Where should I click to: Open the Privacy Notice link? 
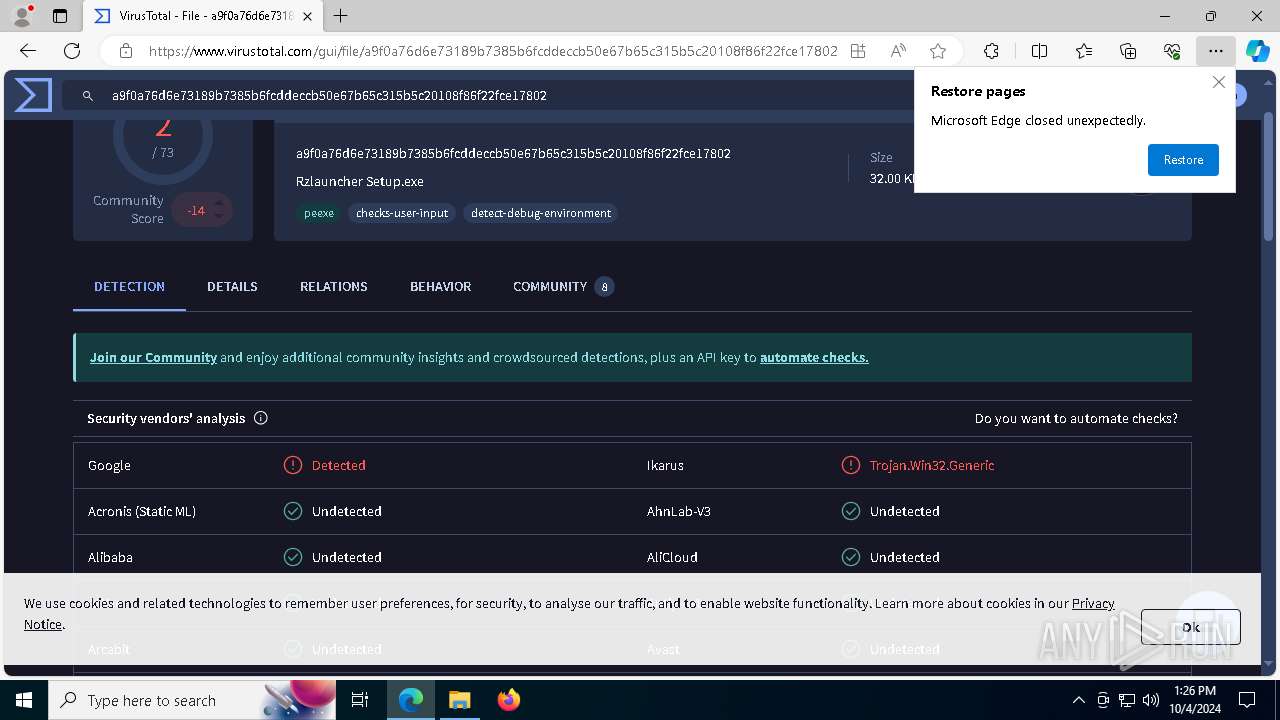(1093, 603)
